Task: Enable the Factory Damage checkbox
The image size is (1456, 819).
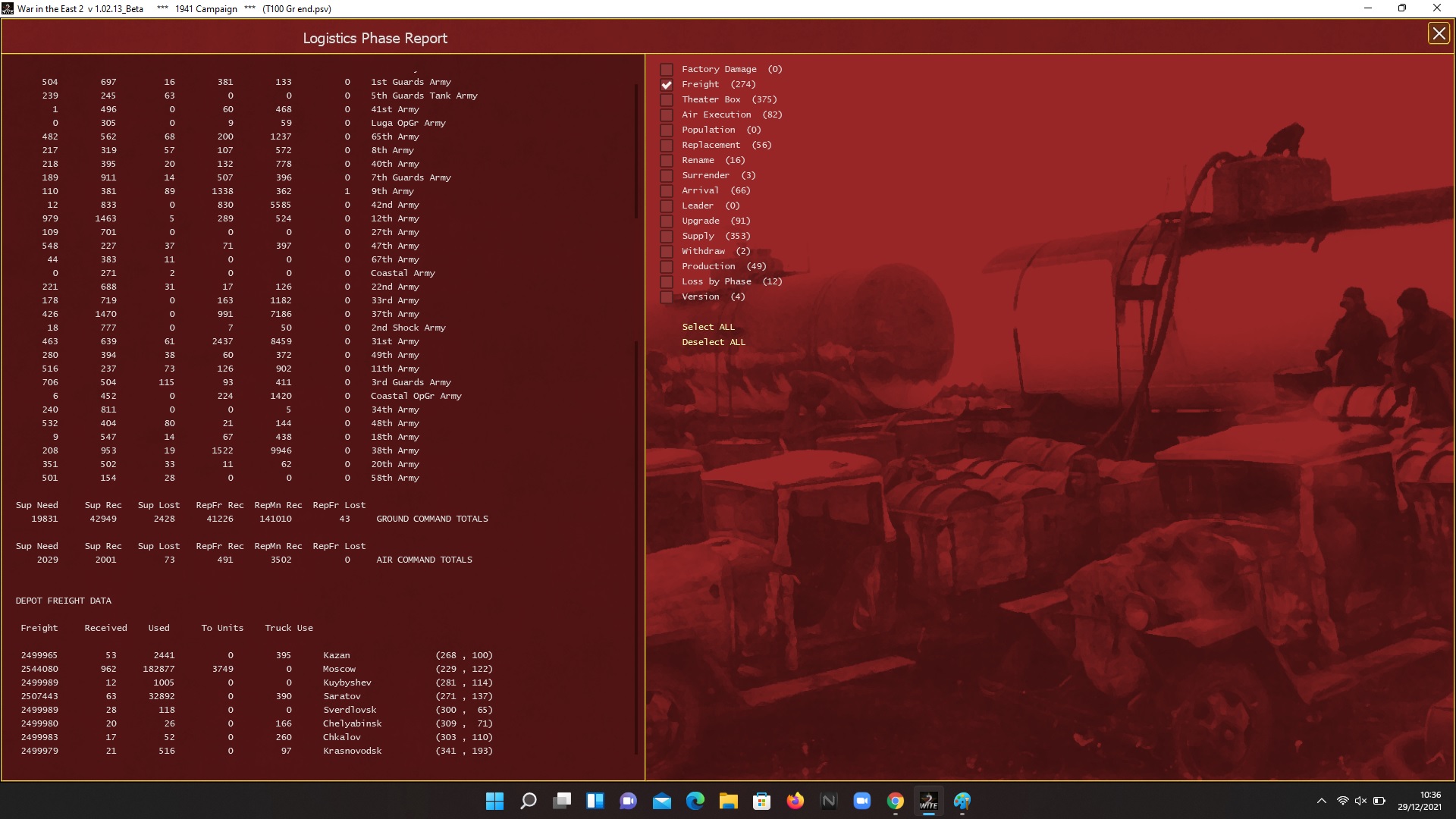Action: click(x=667, y=70)
